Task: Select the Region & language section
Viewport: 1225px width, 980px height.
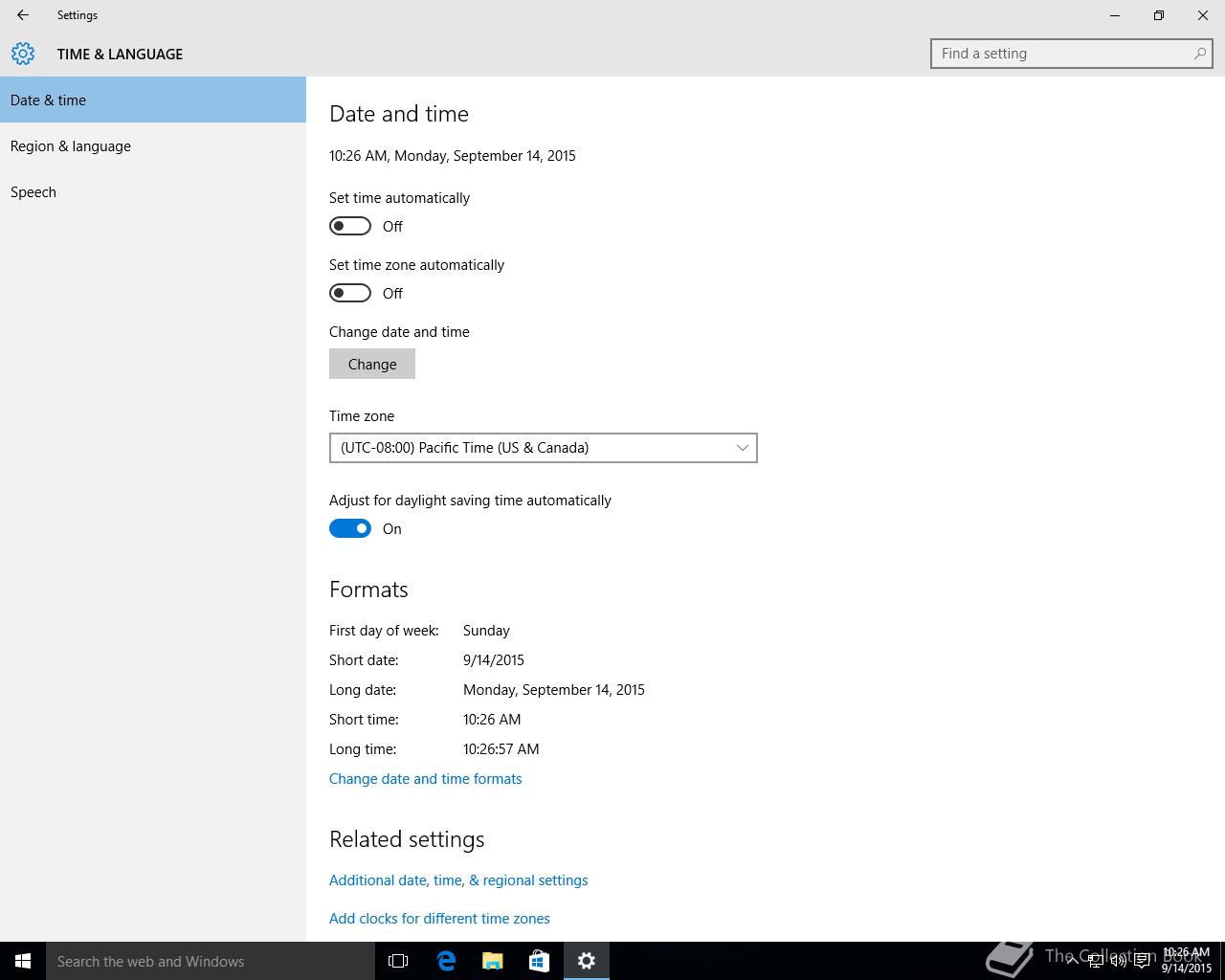Action: [x=71, y=146]
